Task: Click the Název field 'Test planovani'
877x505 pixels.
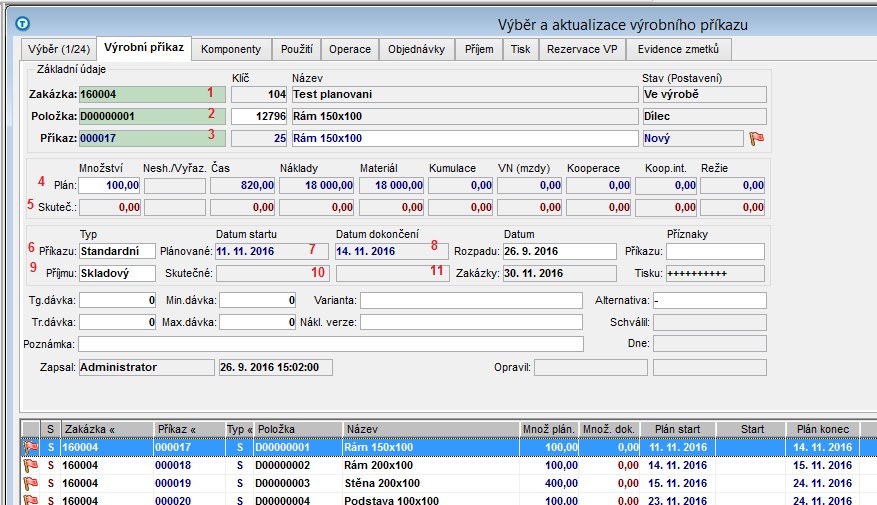Action: point(465,95)
